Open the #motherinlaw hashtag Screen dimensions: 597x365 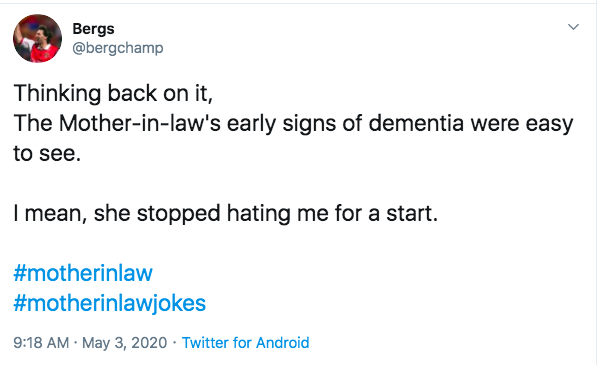coord(83,273)
